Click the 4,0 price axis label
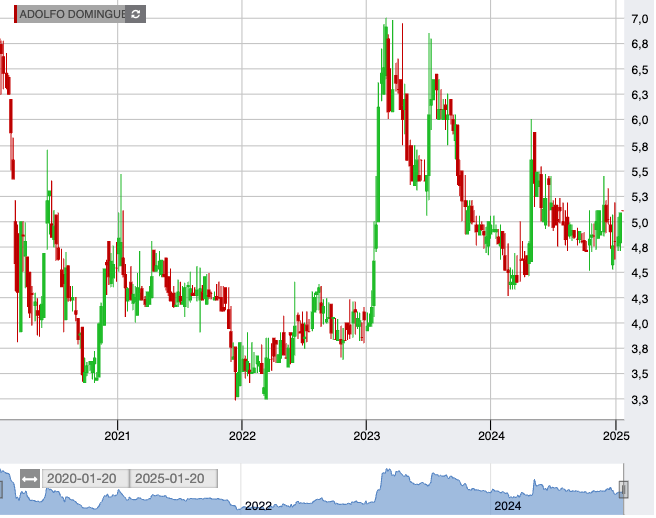 640,324
